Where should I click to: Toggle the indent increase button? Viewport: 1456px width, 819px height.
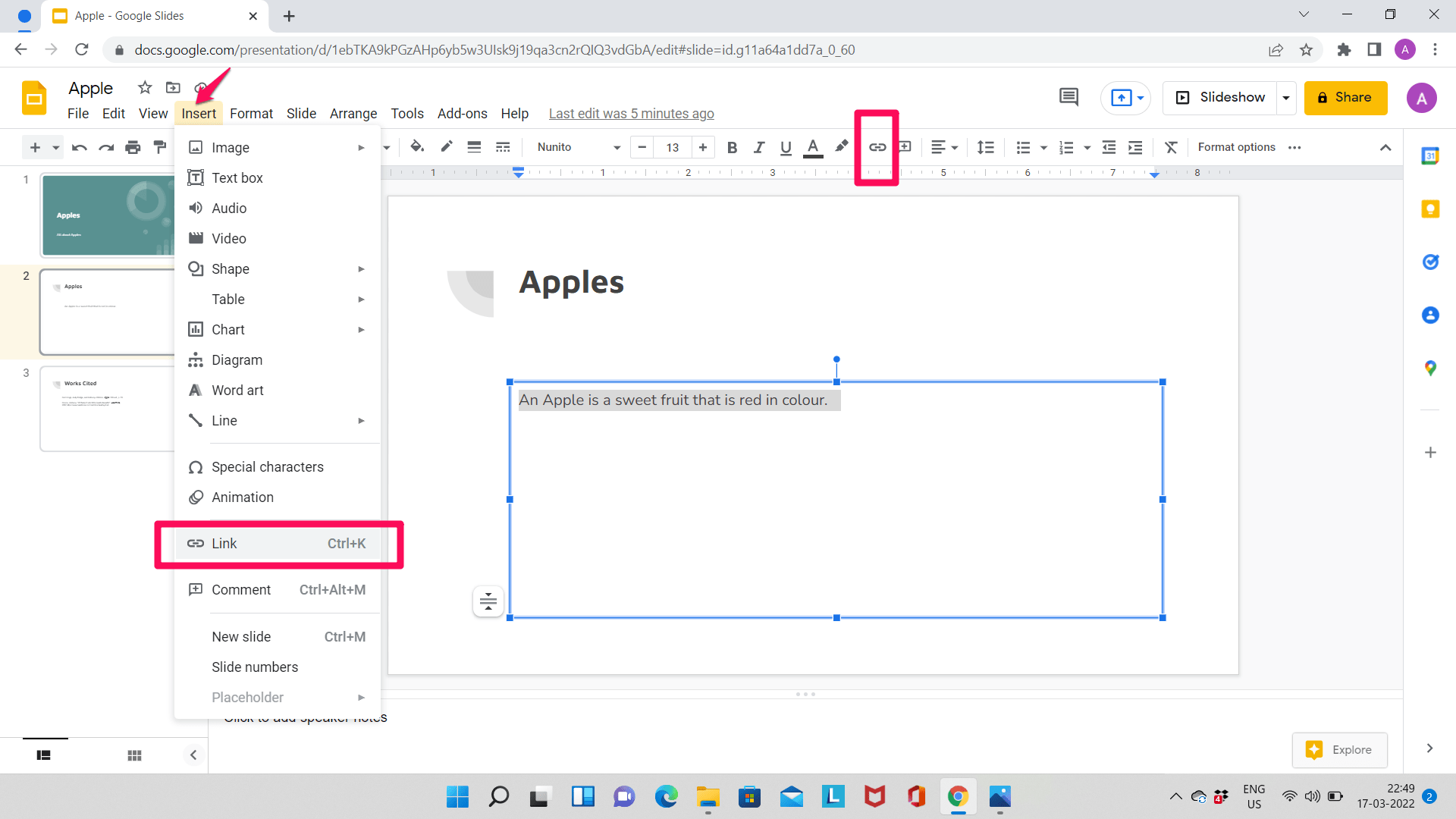pyautogui.click(x=1135, y=147)
